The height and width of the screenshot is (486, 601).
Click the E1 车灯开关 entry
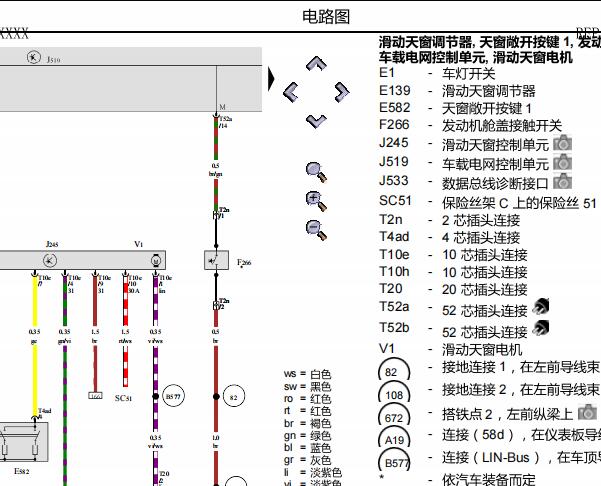[x=437, y=73]
